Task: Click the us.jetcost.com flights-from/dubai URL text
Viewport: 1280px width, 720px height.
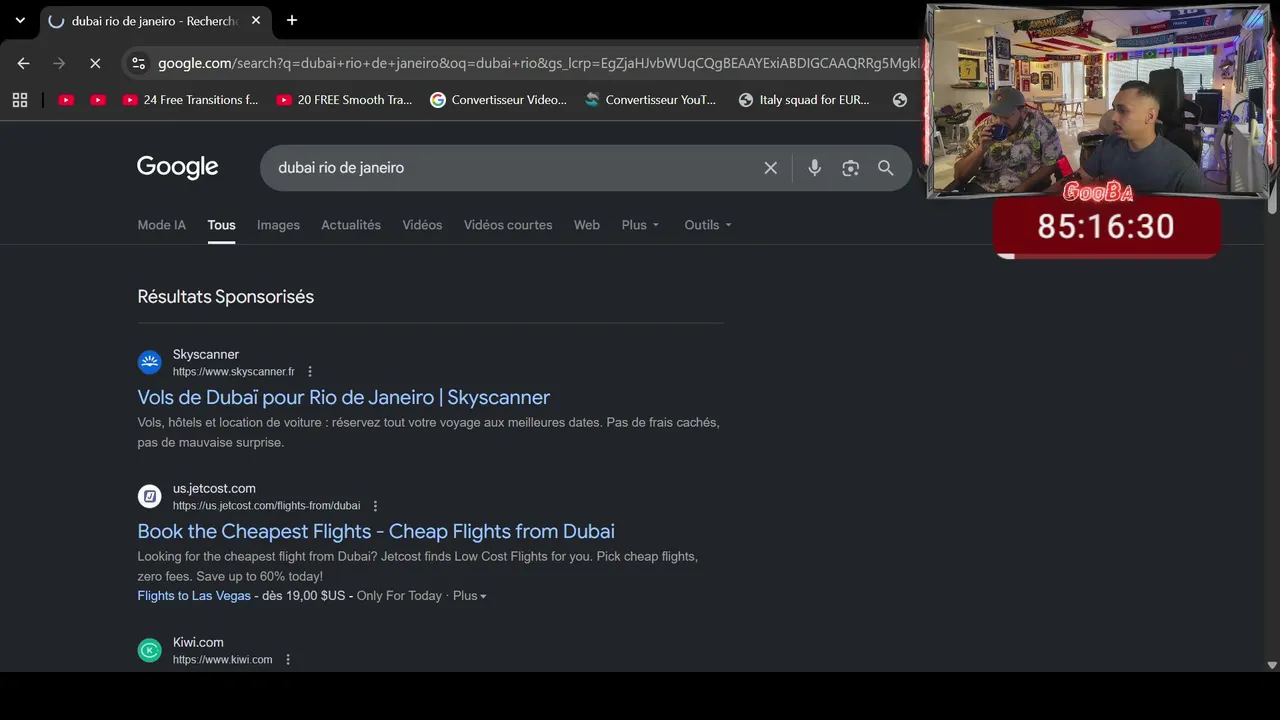Action: click(266, 506)
